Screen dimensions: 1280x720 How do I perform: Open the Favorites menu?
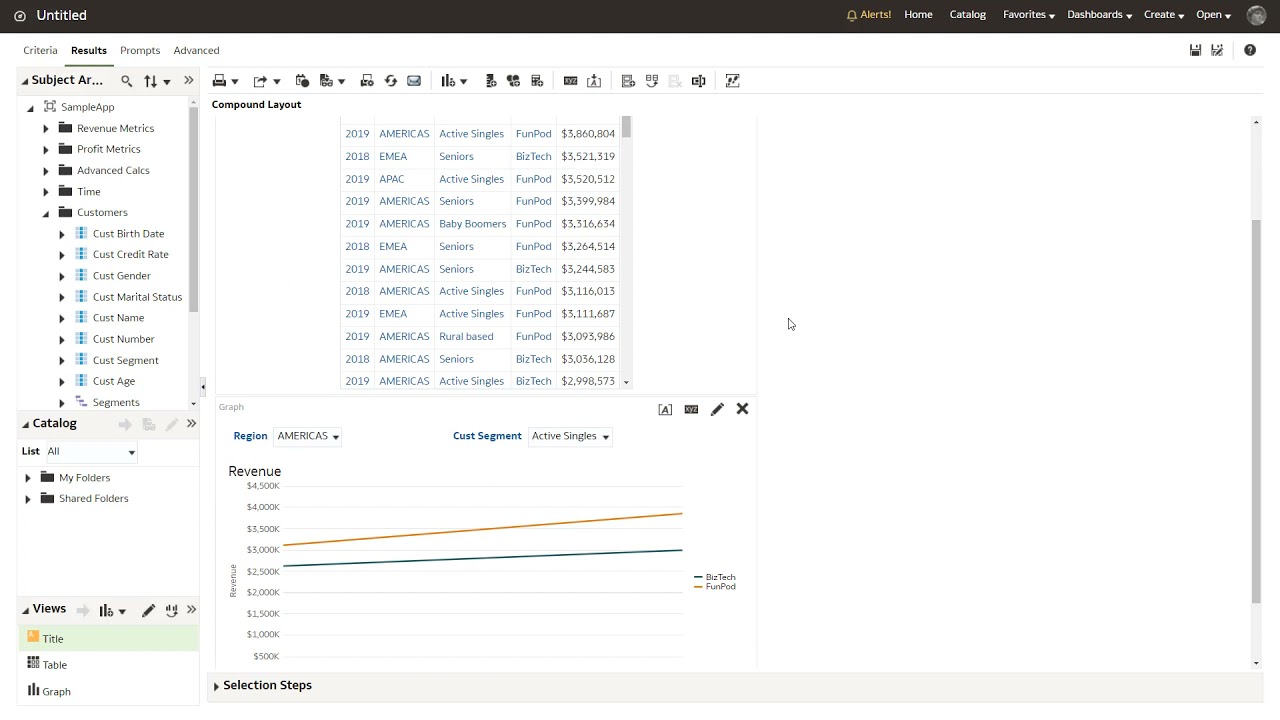pos(1029,15)
